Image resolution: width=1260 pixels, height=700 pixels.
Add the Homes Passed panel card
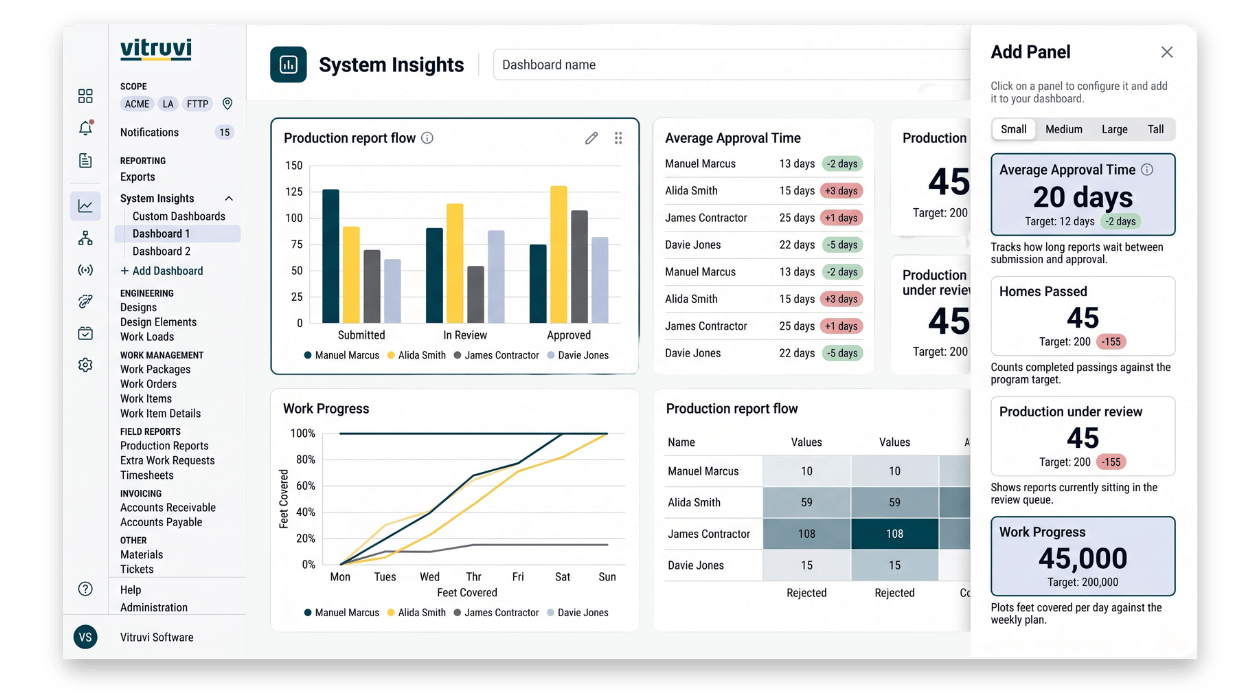click(x=1083, y=316)
